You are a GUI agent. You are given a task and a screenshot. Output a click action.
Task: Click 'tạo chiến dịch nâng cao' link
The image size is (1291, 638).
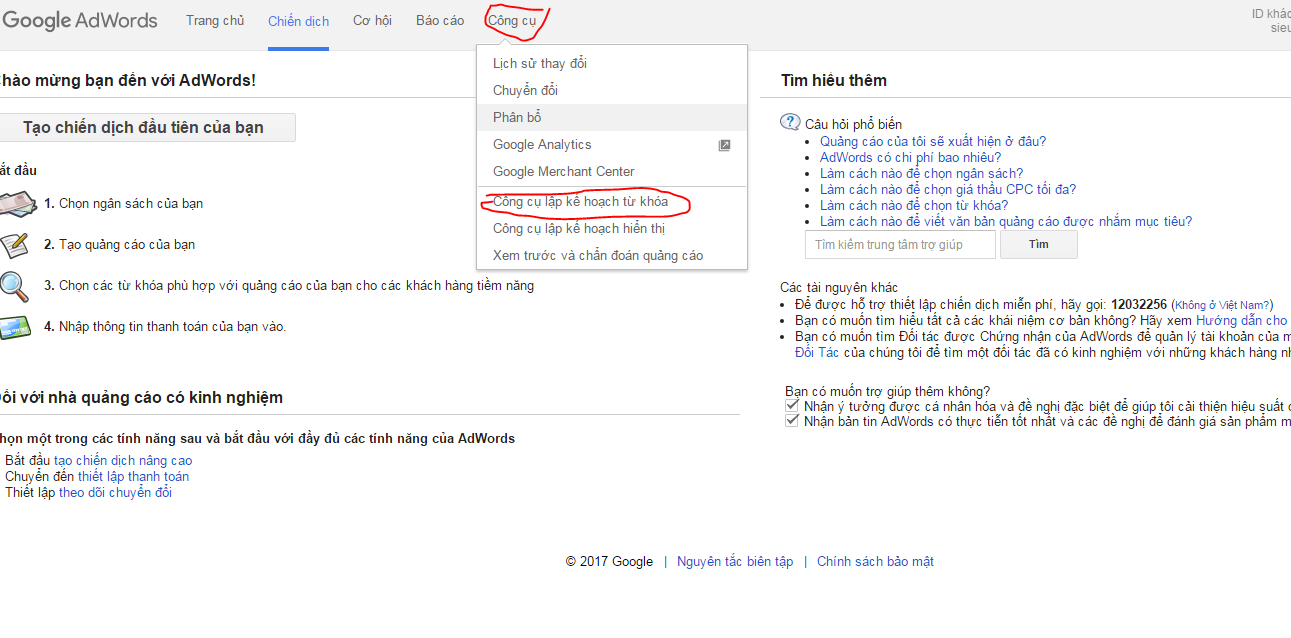[123, 460]
